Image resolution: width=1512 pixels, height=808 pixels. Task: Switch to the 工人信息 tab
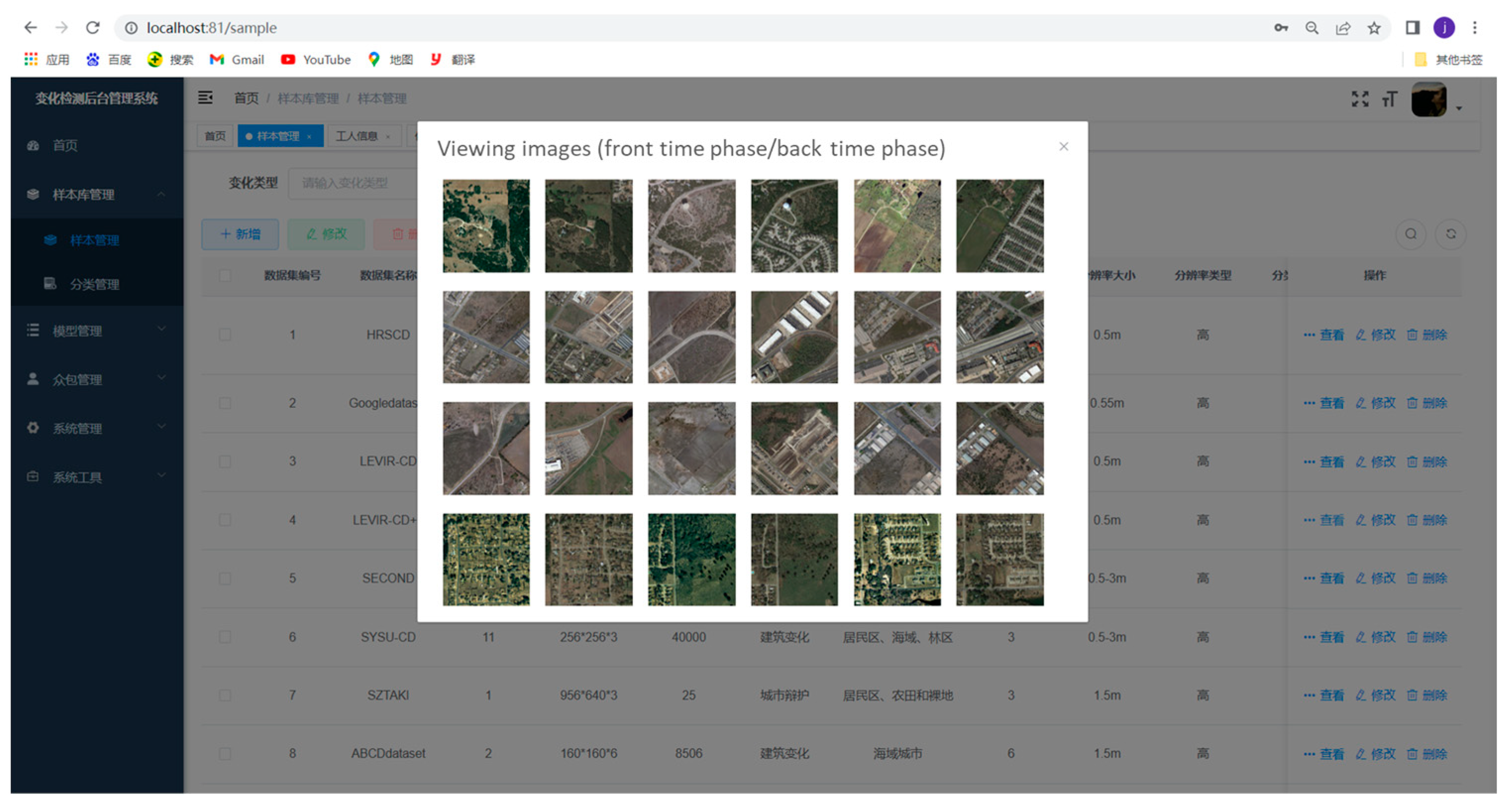tap(357, 136)
